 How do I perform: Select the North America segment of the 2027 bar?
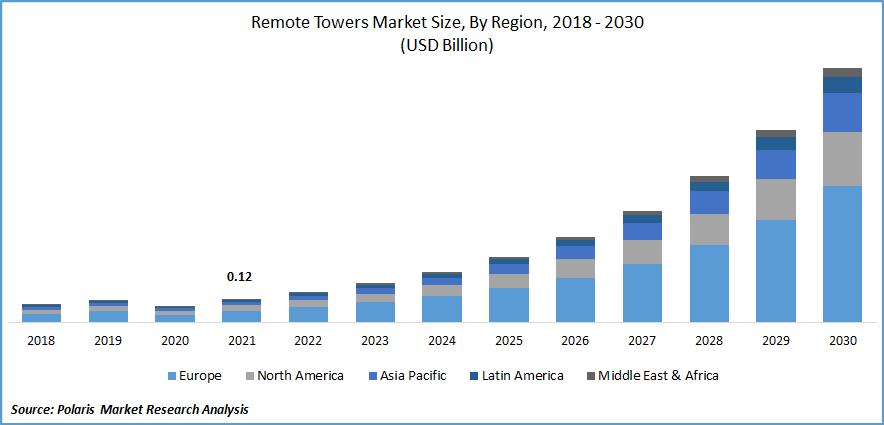tap(642, 252)
